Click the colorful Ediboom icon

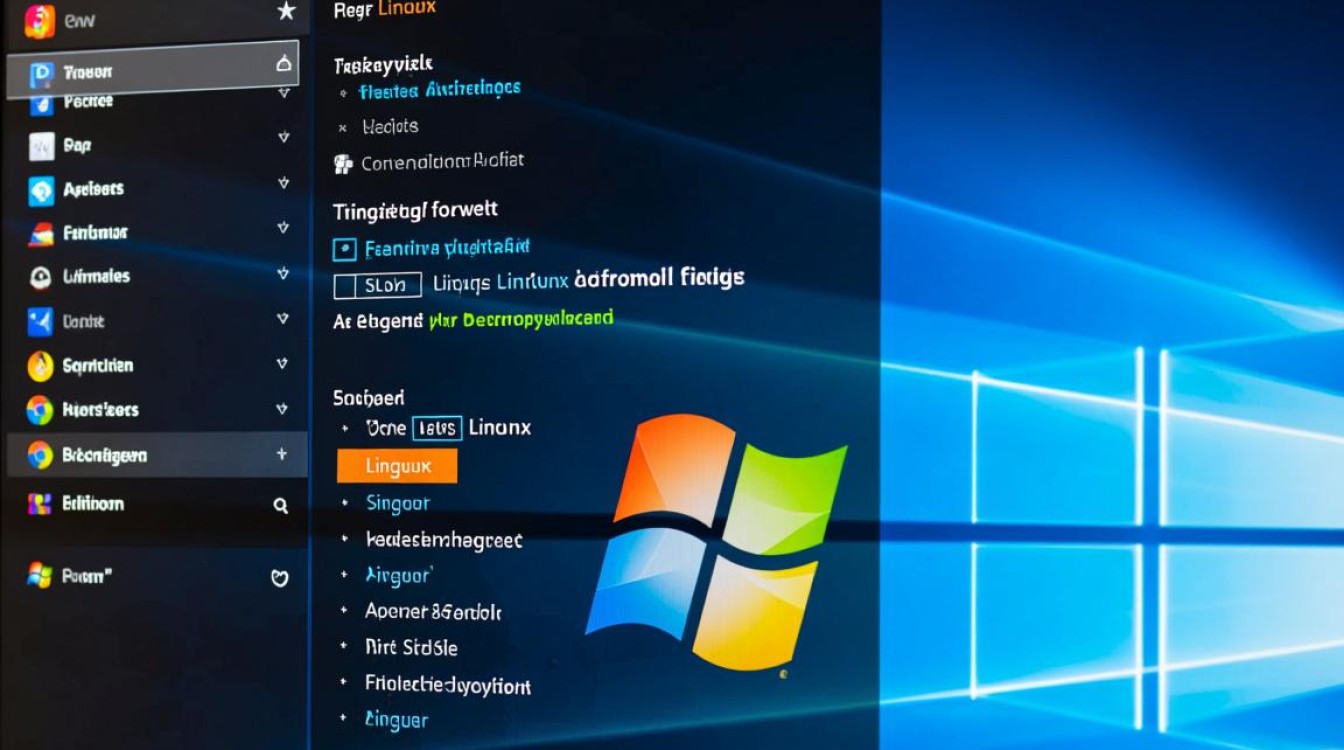pyautogui.click(x=40, y=504)
